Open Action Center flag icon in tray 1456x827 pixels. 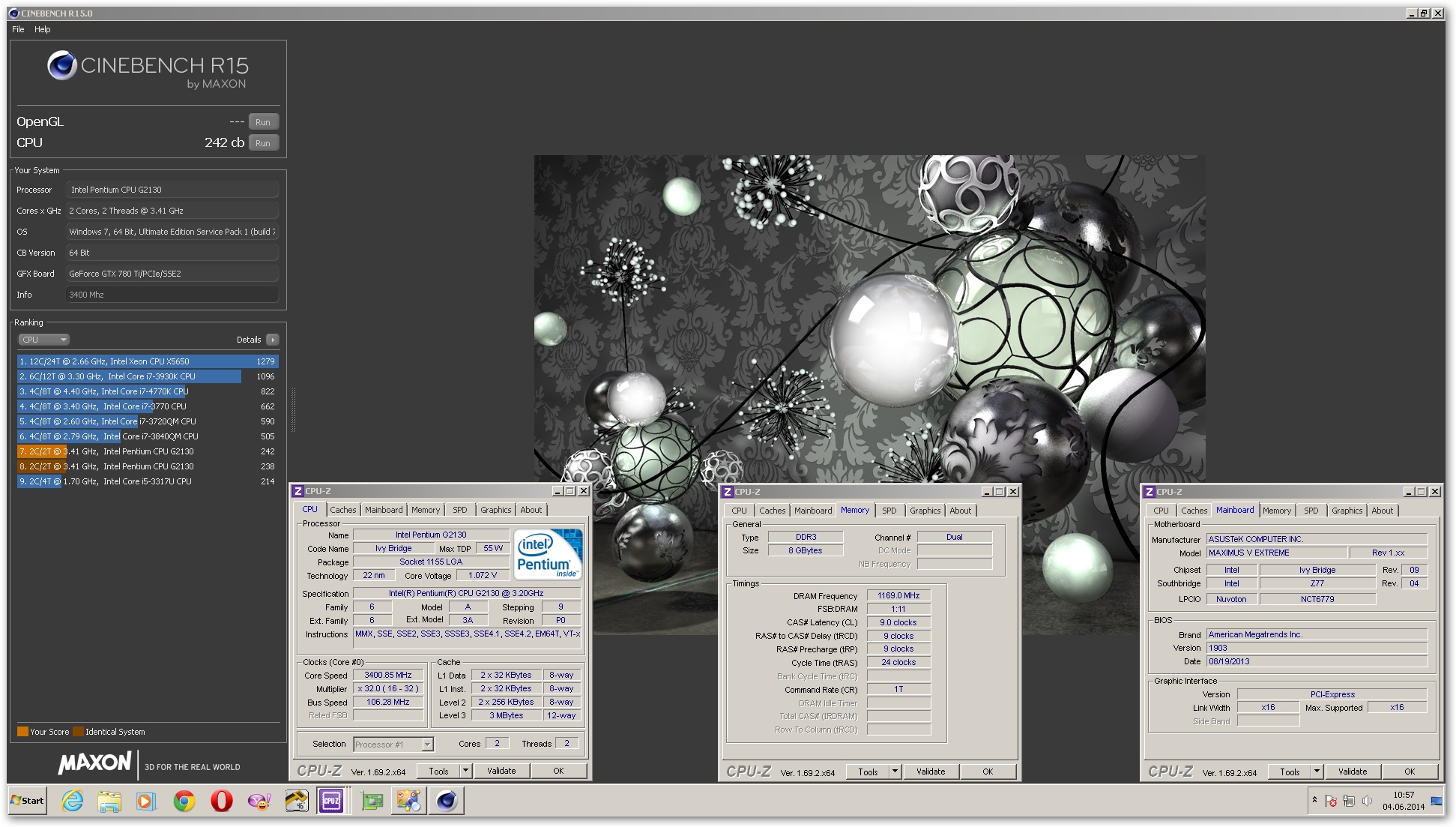1331,801
